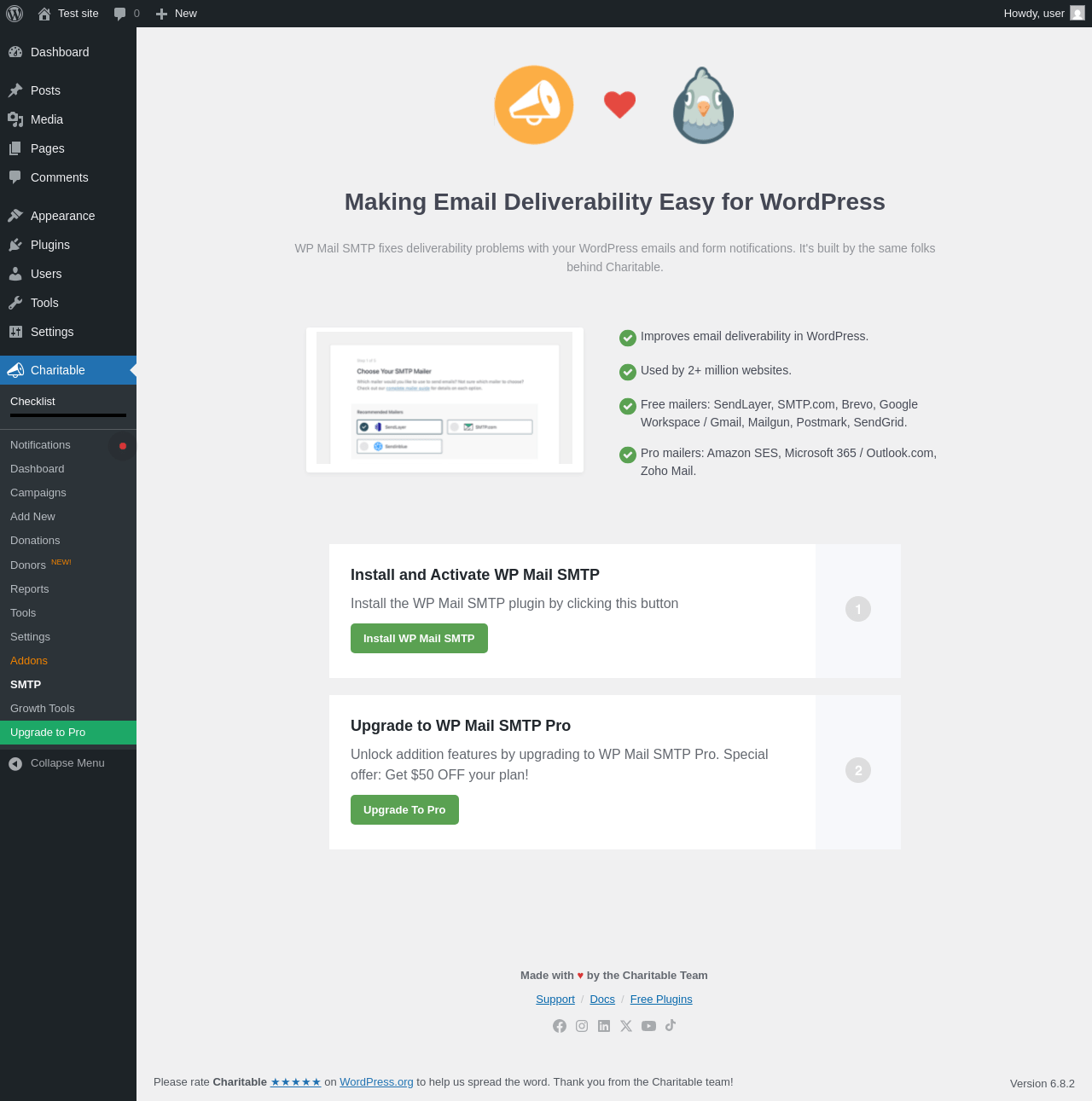Click the SMTP mailer setup screenshot thumbnail

(x=444, y=400)
